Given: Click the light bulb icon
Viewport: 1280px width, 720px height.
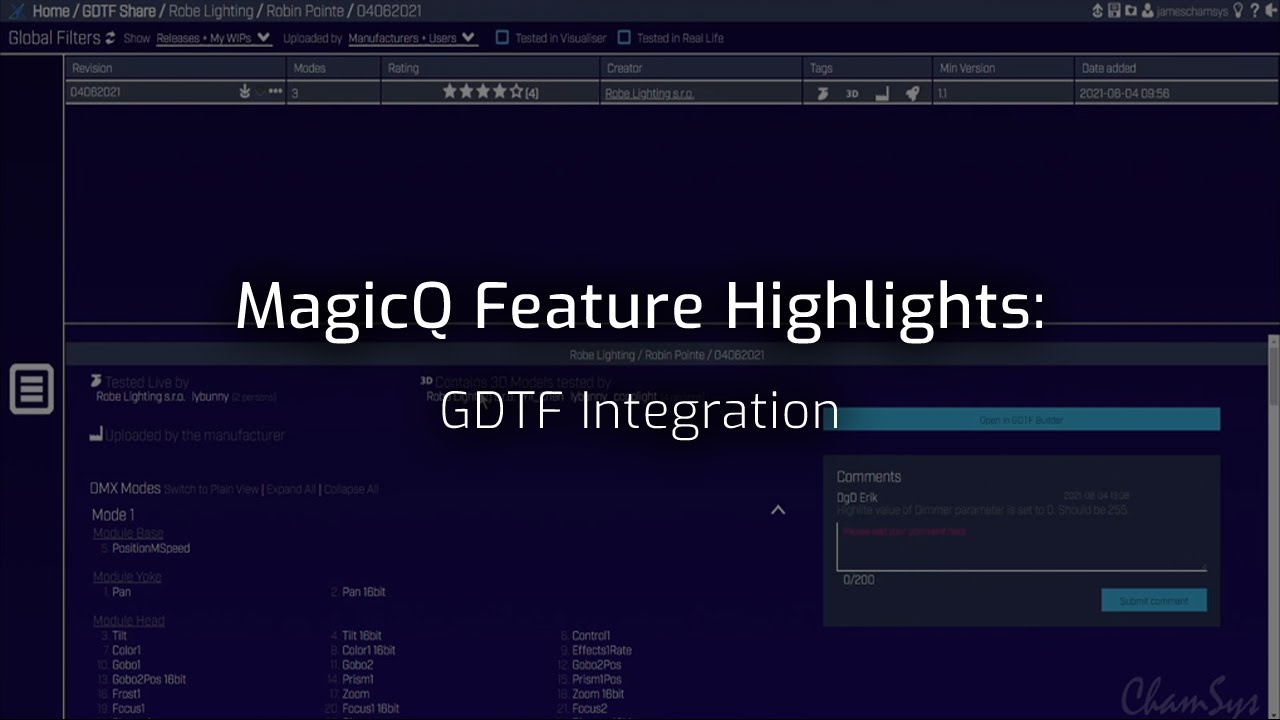Looking at the screenshot, I should (1238, 11).
